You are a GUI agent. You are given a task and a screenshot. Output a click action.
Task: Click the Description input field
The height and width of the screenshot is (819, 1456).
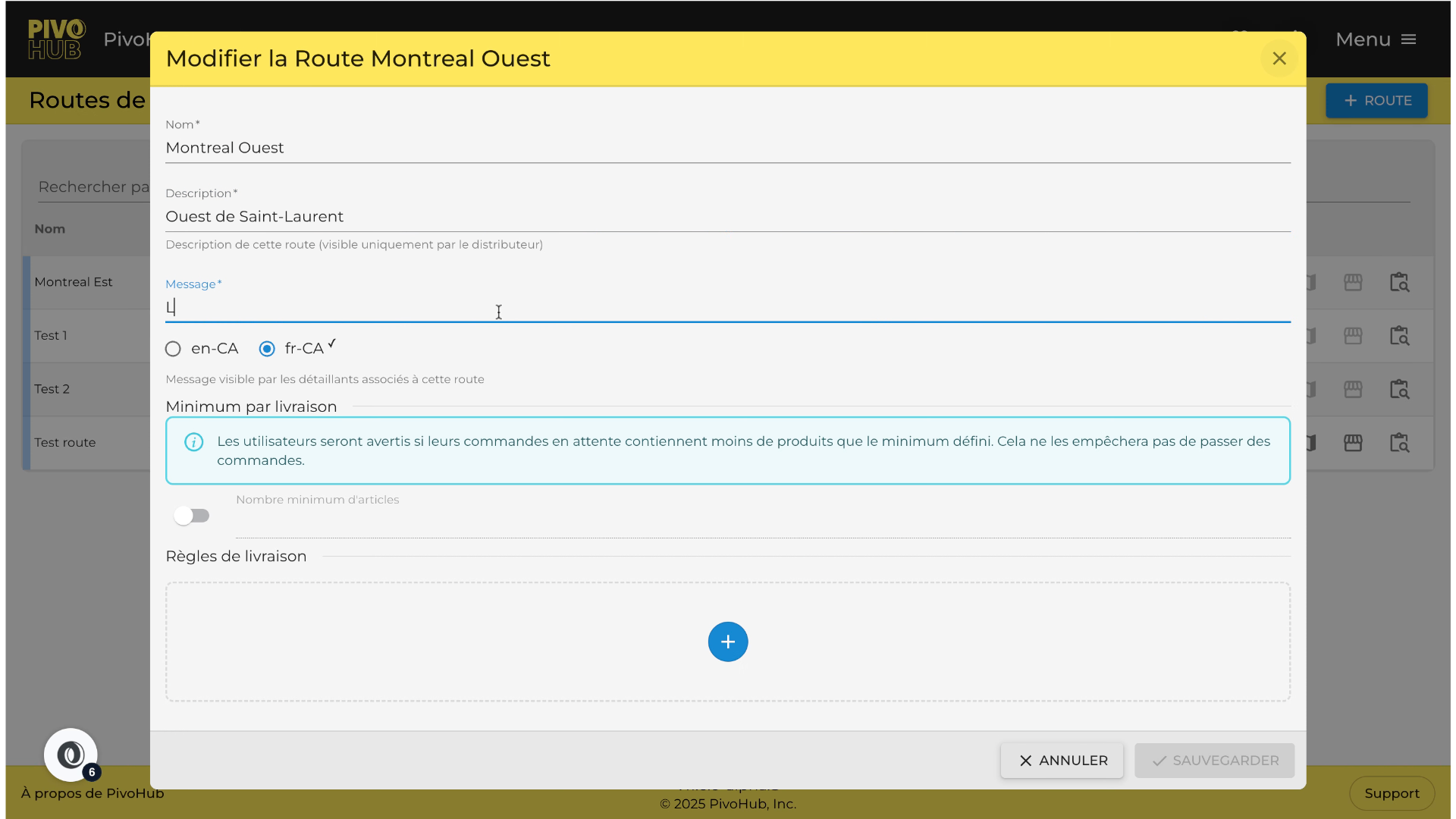tap(726, 217)
